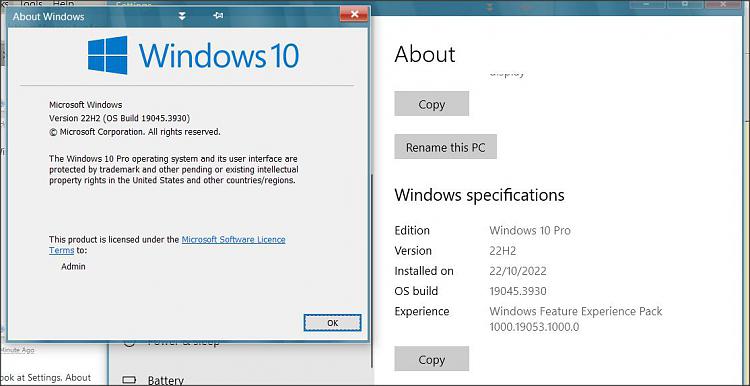This screenshot has height=386, width=750.
Task: Copy Windows specifications with the Copy button under Experience
Action: (x=431, y=359)
